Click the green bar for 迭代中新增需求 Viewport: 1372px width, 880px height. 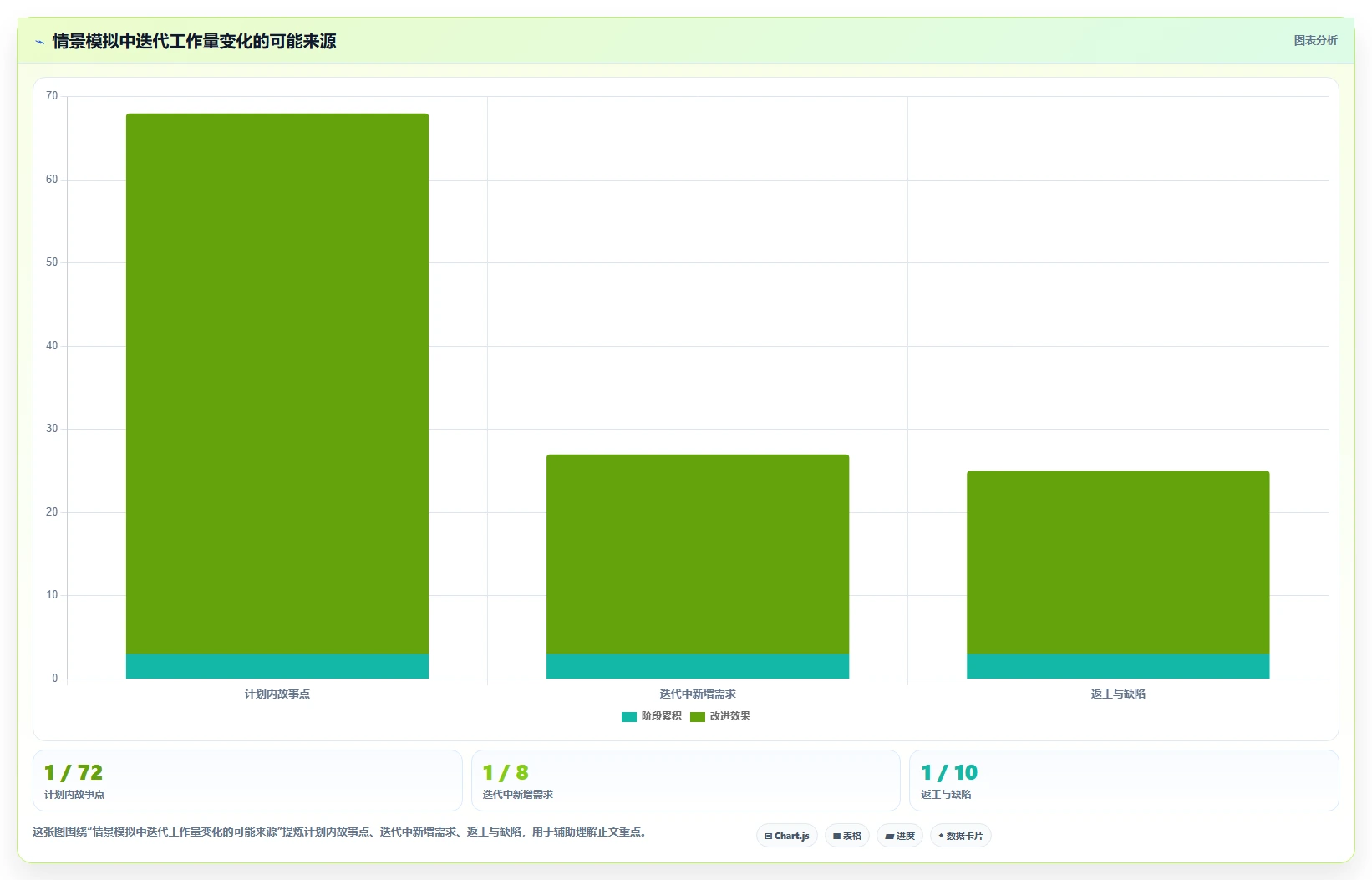coord(698,554)
